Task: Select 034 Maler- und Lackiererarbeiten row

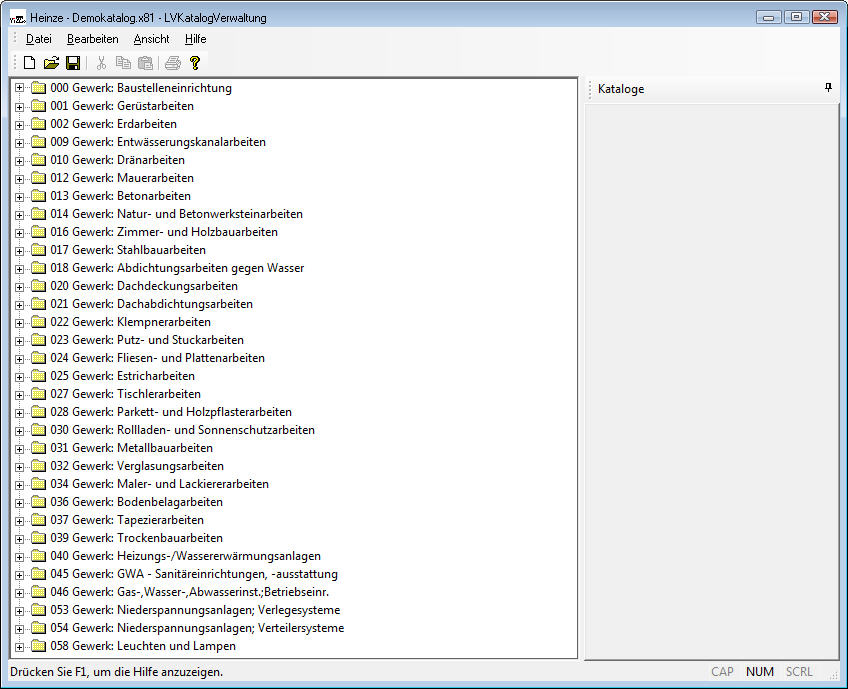Action: 160,483
